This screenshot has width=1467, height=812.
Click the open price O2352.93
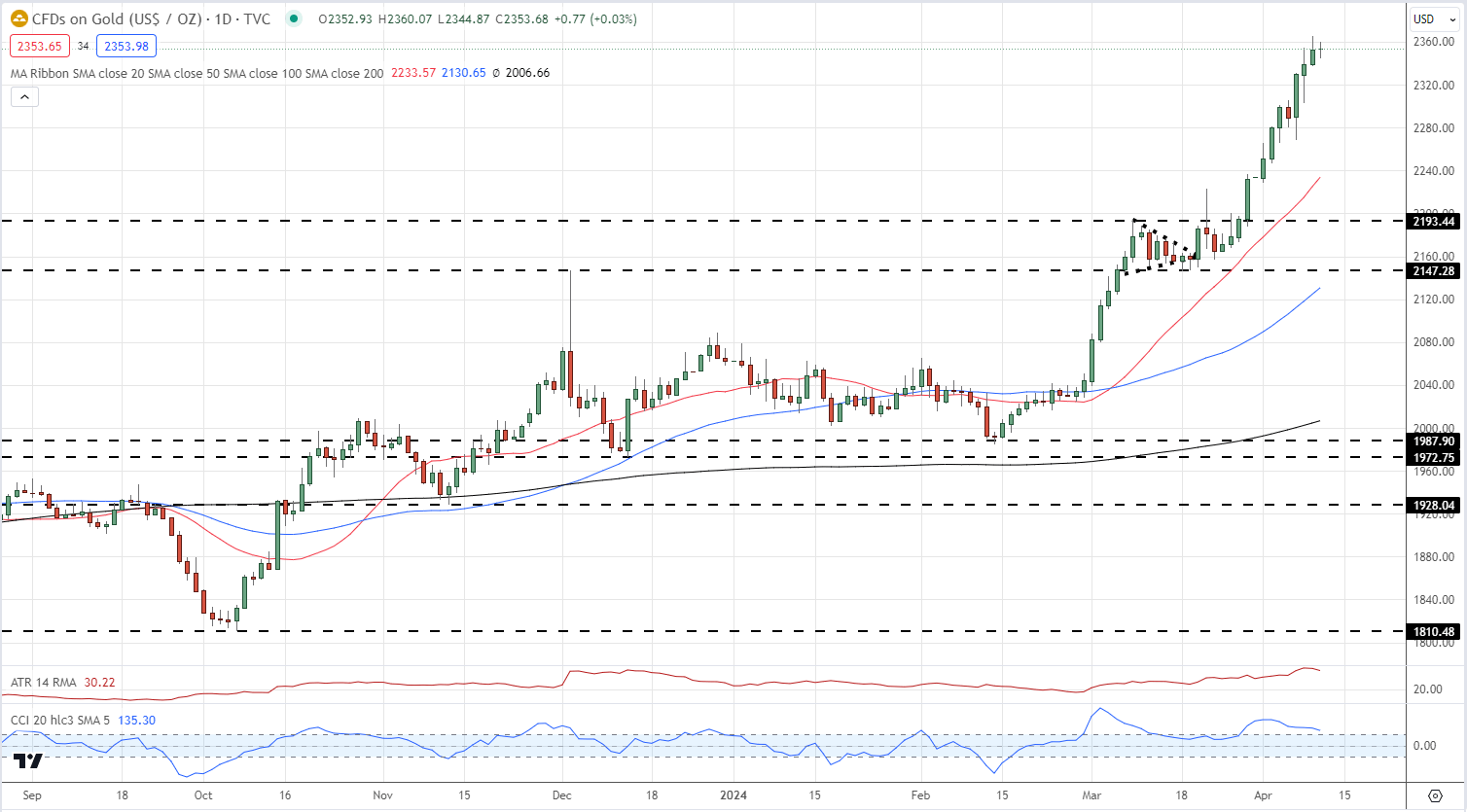coord(345,19)
